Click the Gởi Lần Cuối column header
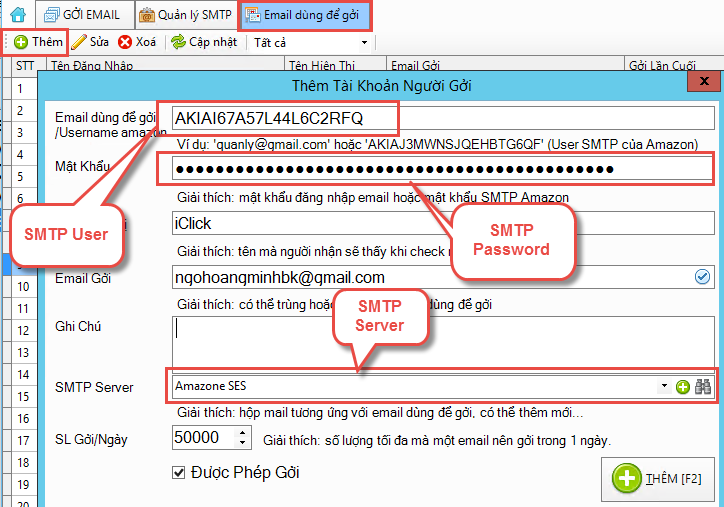 pyautogui.click(x=674, y=65)
